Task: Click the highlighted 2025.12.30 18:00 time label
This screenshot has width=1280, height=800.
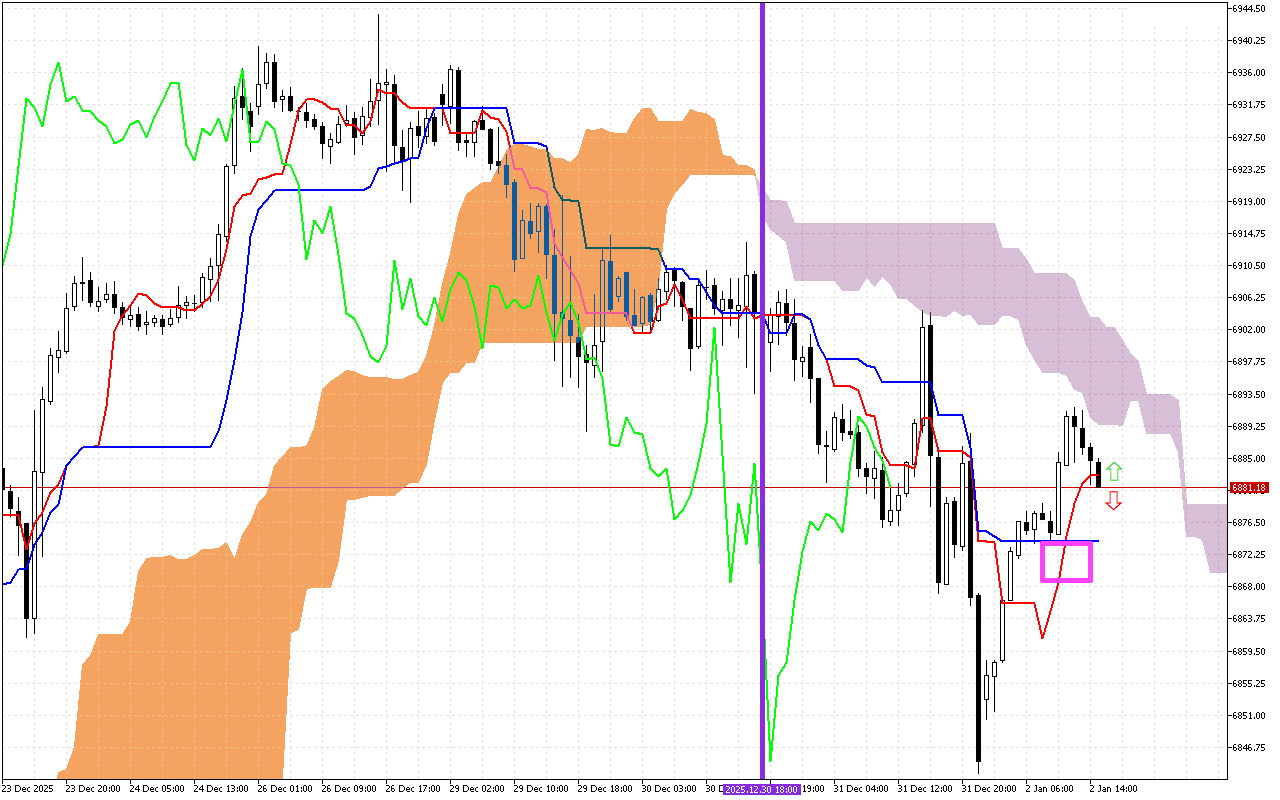Action: point(760,788)
